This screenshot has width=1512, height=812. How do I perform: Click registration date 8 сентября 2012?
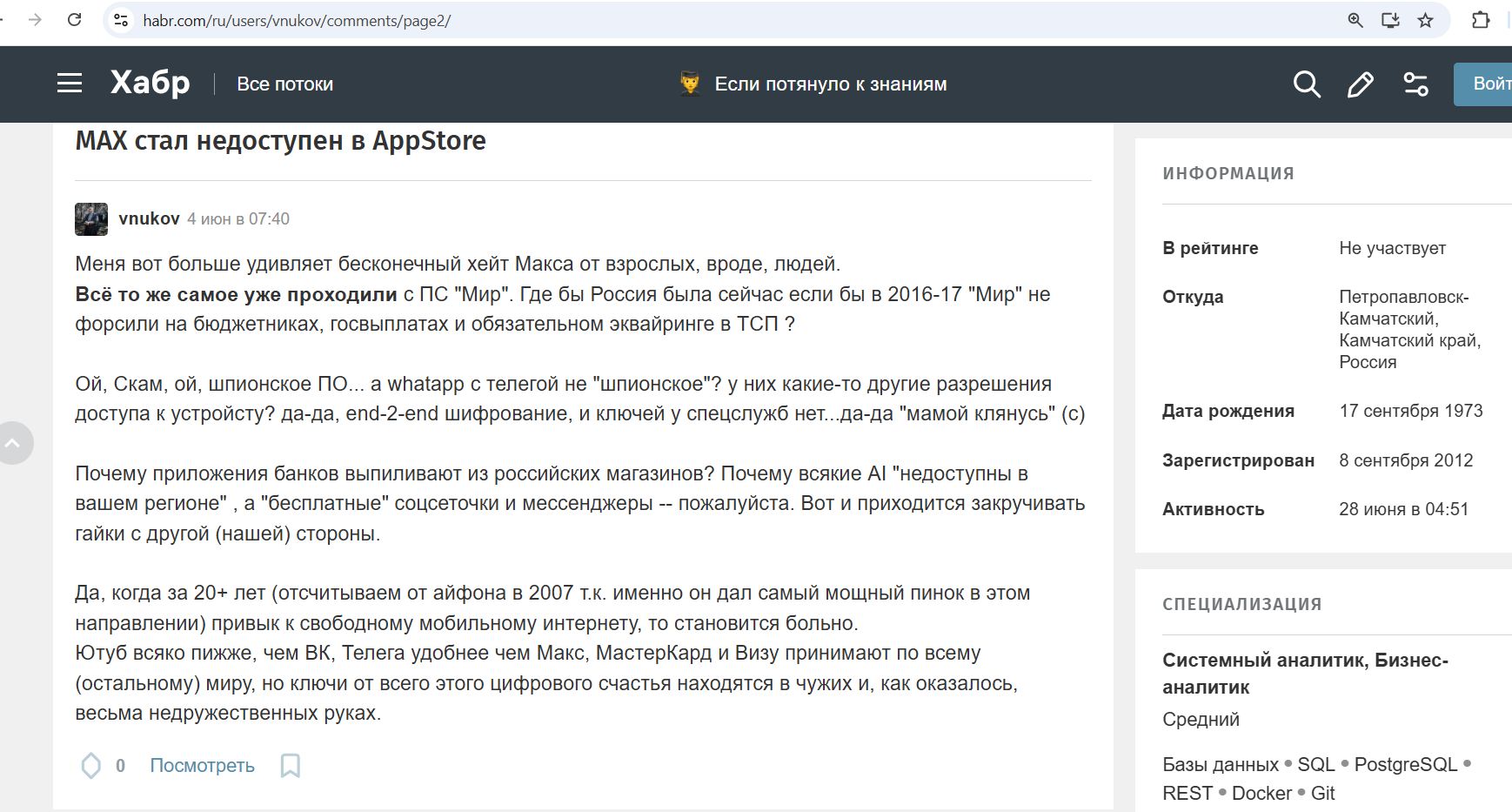(1406, 460)
